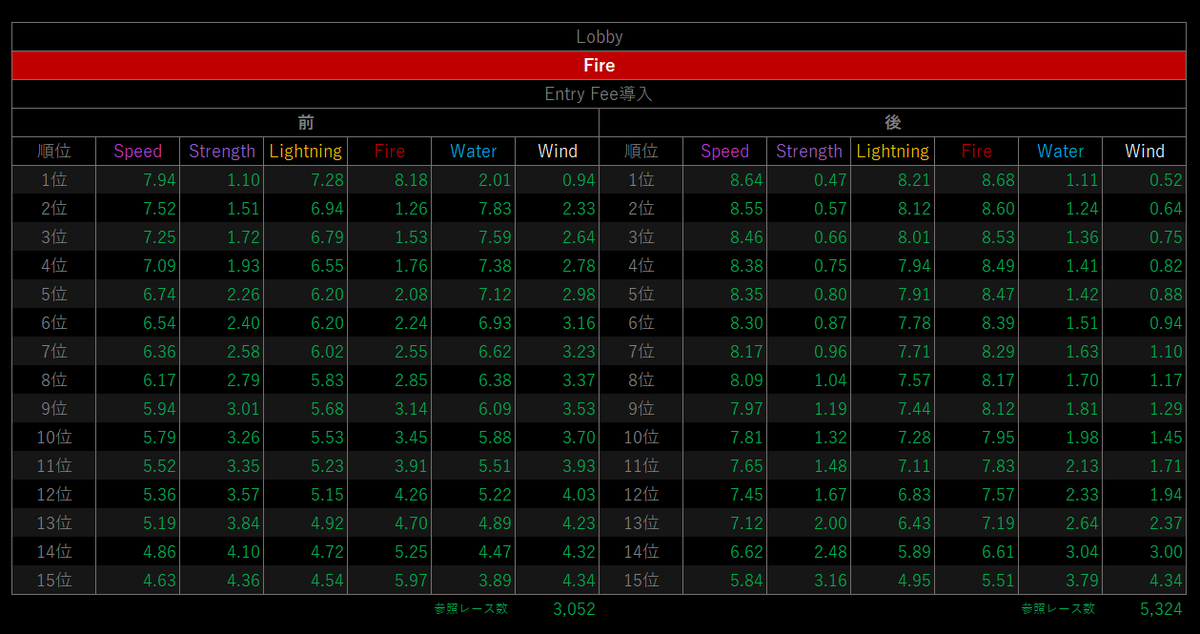Image resolution: width=1200 pixels, height=634 pixels.
Task: Click 前 Fire value 8.18 in 1位 row
Action: coord(410,180)
